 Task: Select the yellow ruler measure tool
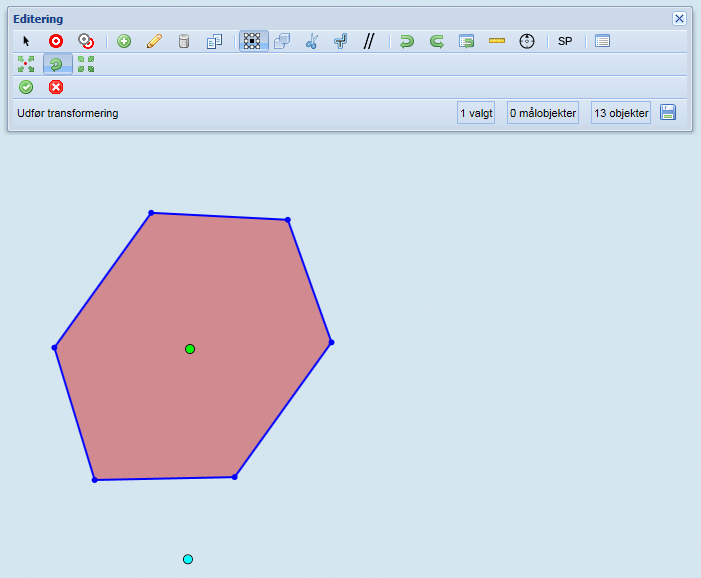coord(497,41)
